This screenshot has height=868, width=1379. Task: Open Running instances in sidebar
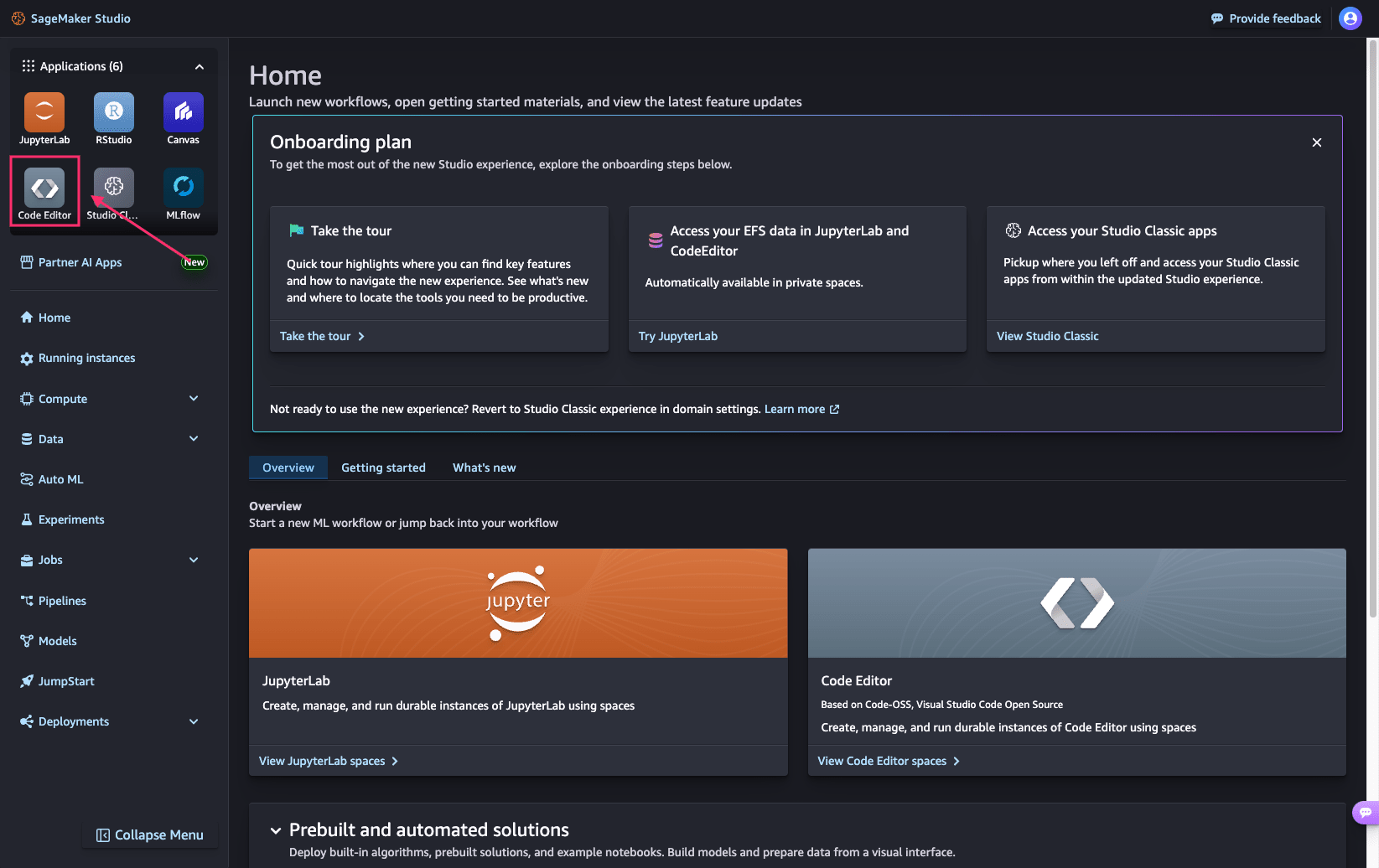[x=78, y=358]
